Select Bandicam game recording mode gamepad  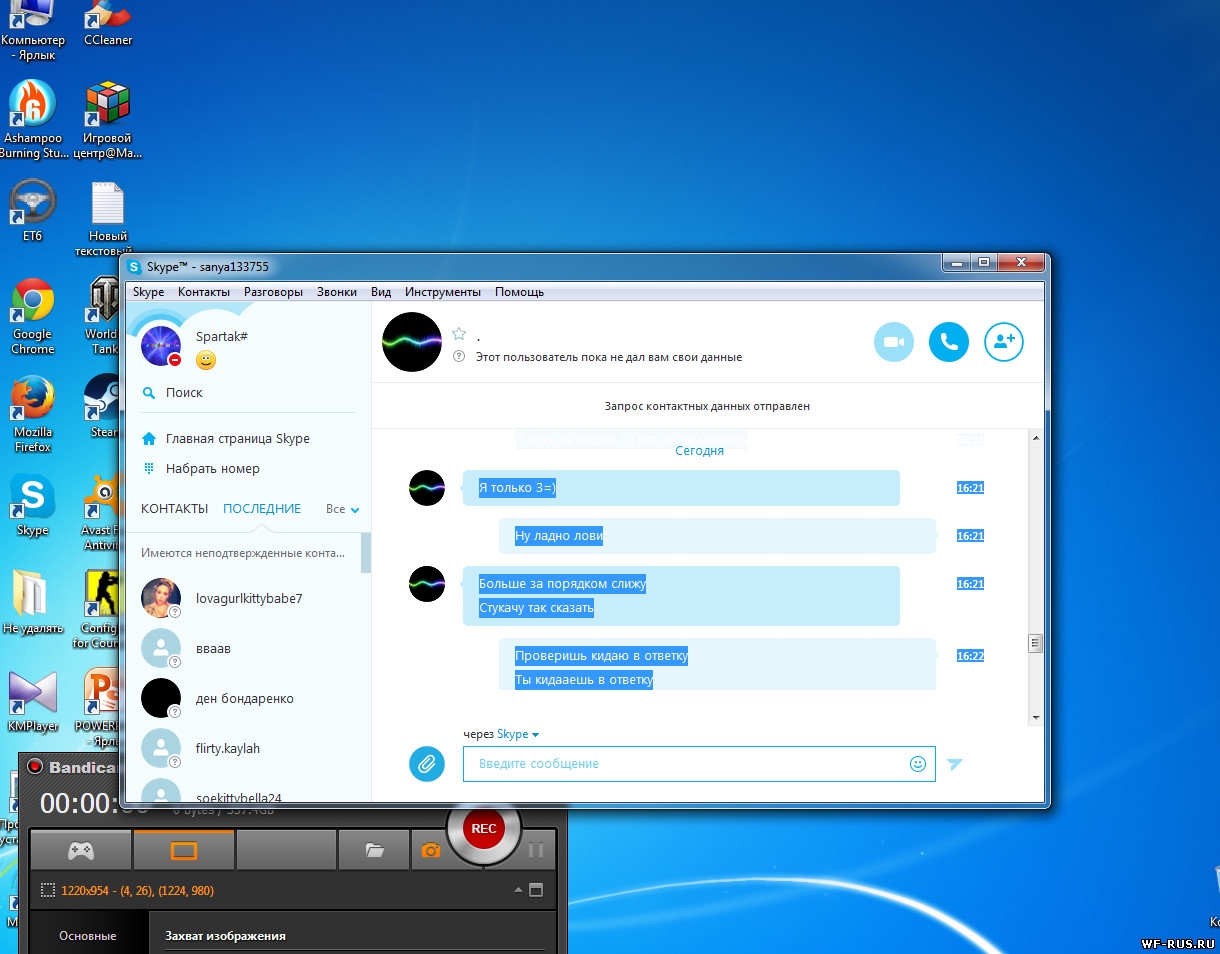coord(81,850)
